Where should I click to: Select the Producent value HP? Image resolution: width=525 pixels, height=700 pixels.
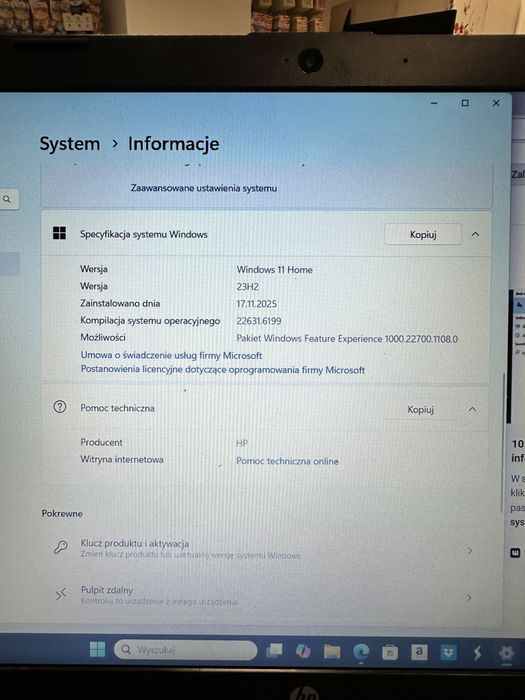[242, 443]
